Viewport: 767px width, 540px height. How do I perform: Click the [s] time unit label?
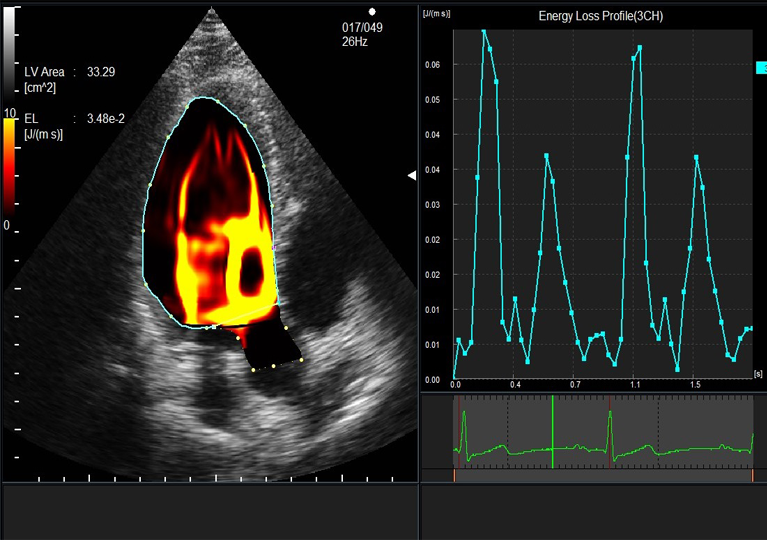click(758, 374)
